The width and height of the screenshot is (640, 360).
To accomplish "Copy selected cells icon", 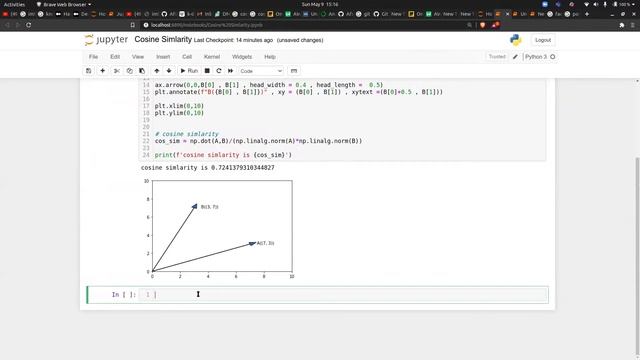I will point(129,71).
